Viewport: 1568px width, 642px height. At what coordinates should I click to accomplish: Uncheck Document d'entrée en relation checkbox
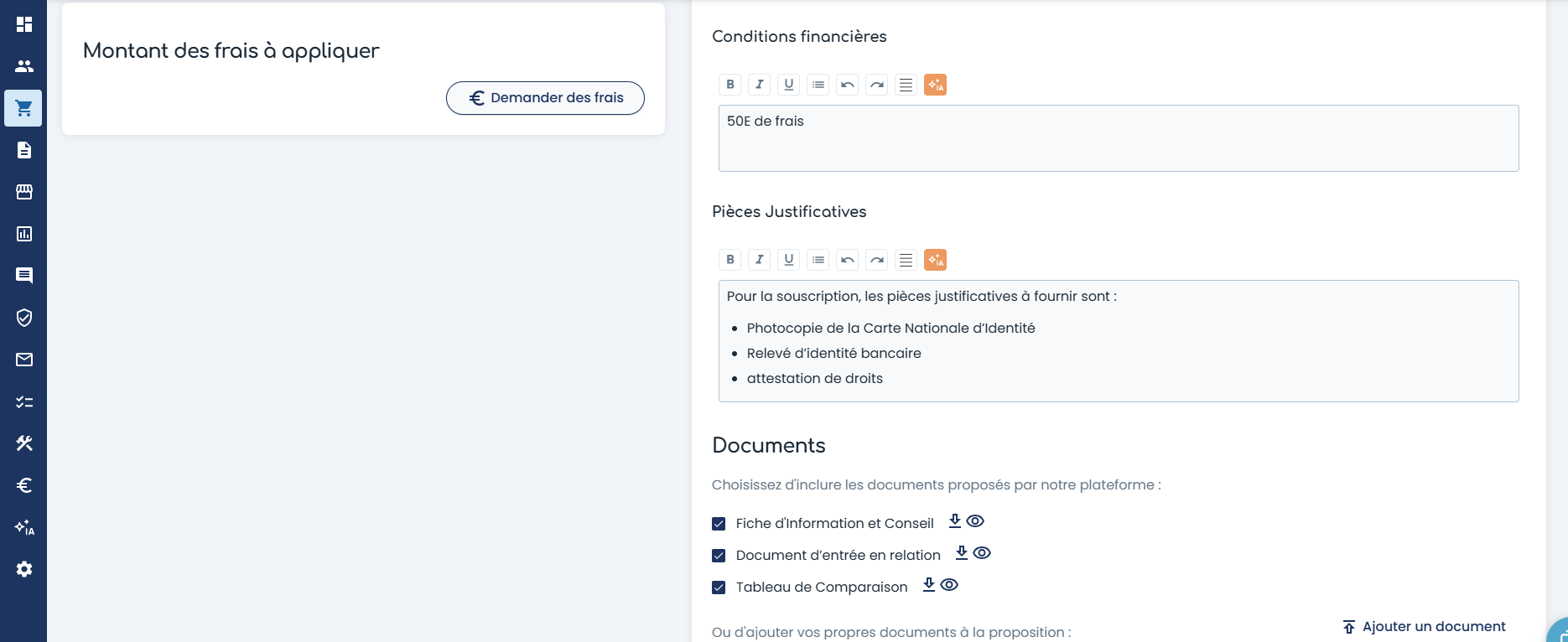[719, 556]
